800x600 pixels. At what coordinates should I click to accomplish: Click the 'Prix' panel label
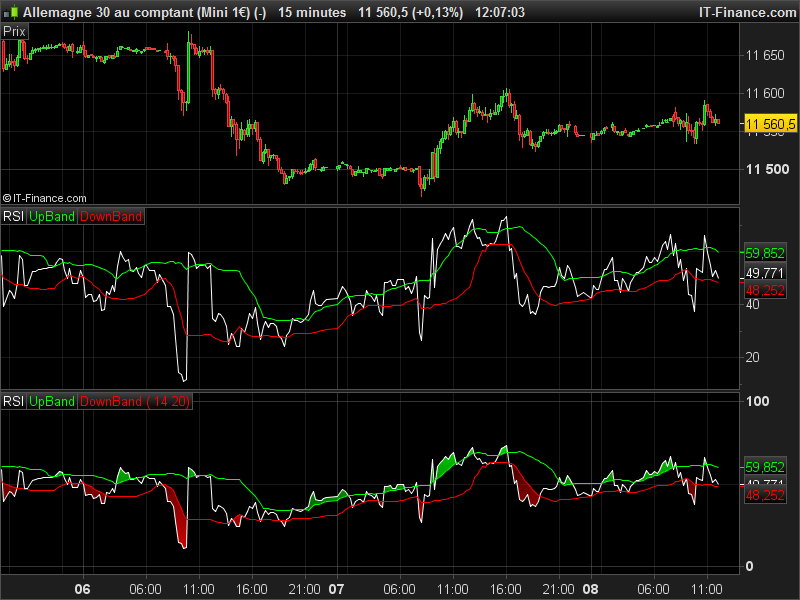[14, 32]
